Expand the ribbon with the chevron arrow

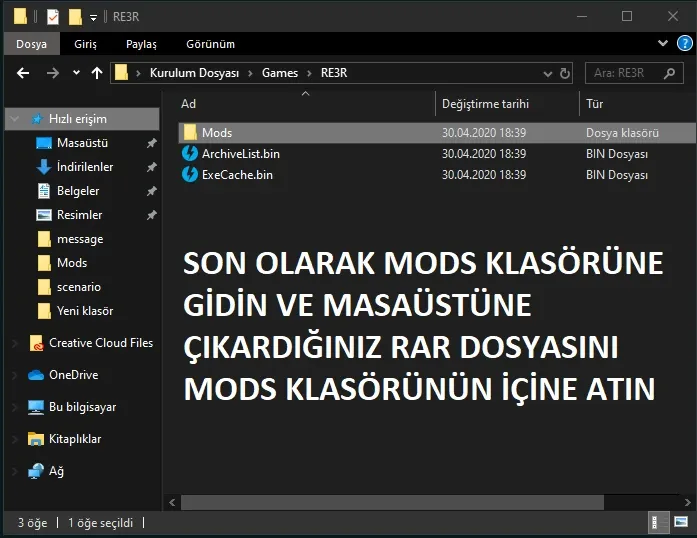point(663,44)
